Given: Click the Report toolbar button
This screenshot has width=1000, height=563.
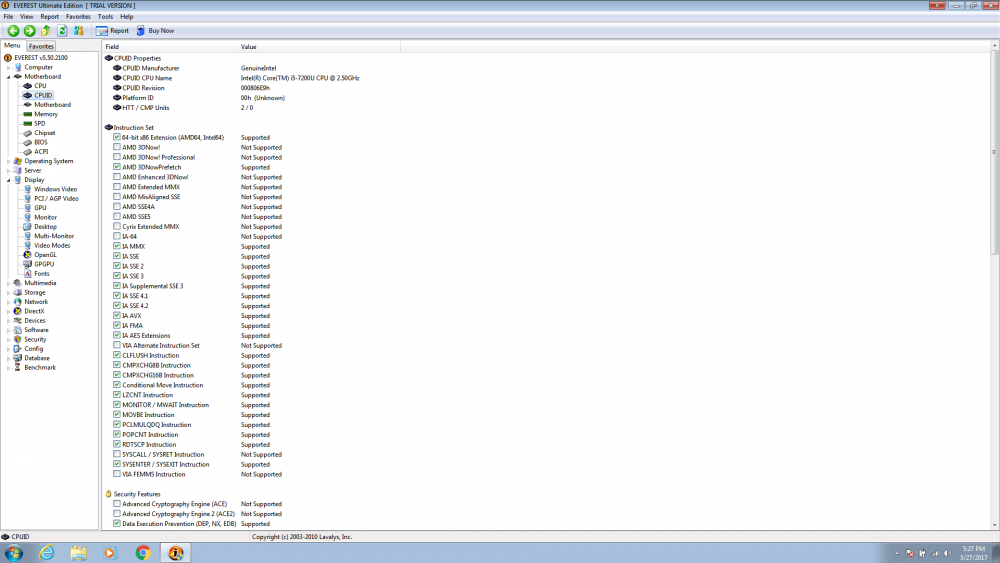Looking at the screenshot, I should [112, 31].
